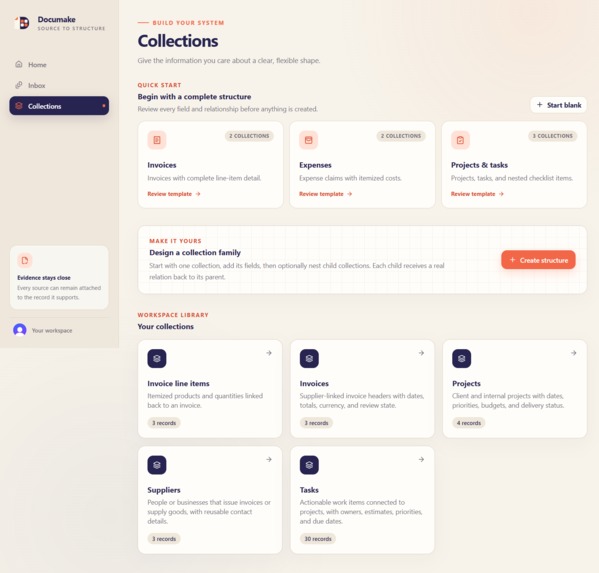599x573 pixels.
Task: Open Invoice line items via arrow
Action: pos(269,353)
